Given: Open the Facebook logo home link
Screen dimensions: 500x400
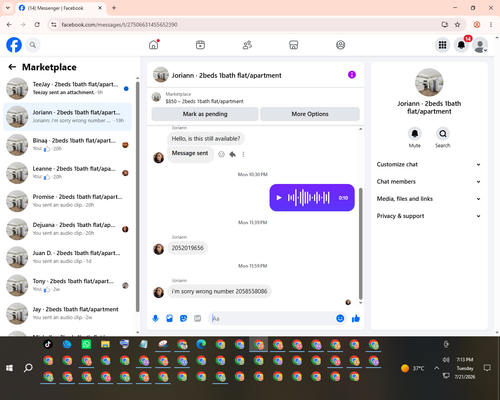Looking at the screenshot, I should [14, 45].
